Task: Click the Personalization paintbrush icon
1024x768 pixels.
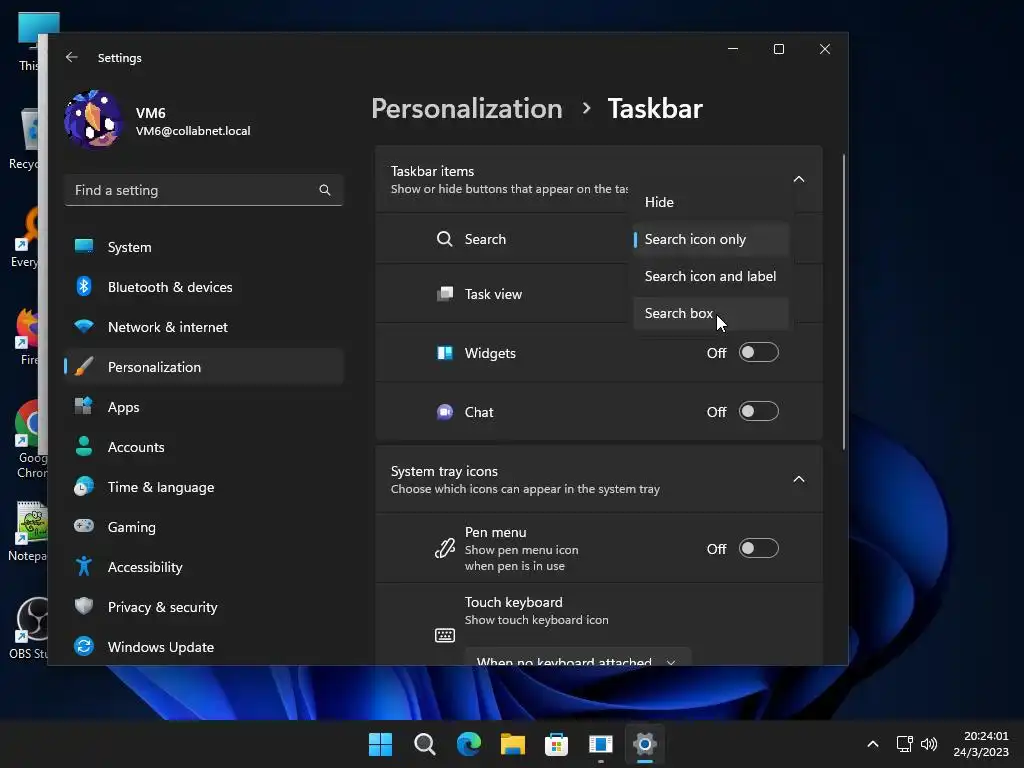Action: (x=84, y=366)
